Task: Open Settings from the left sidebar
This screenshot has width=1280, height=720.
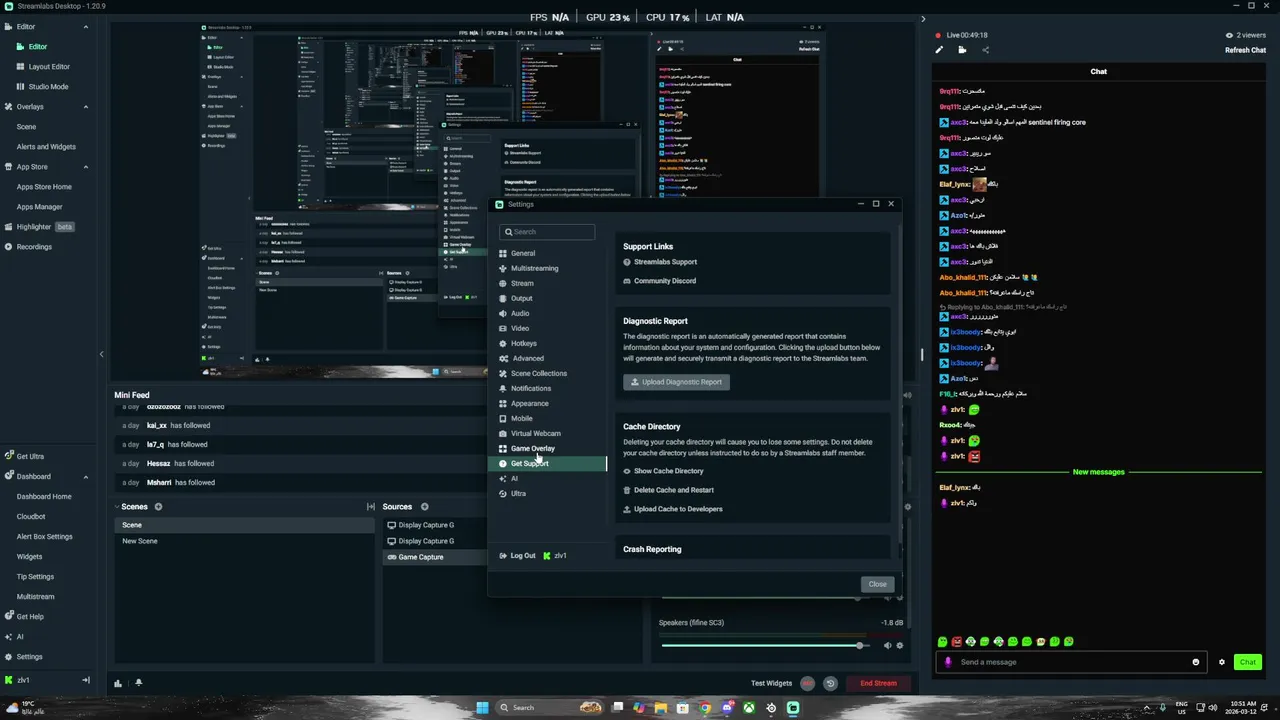Action: 30,657
